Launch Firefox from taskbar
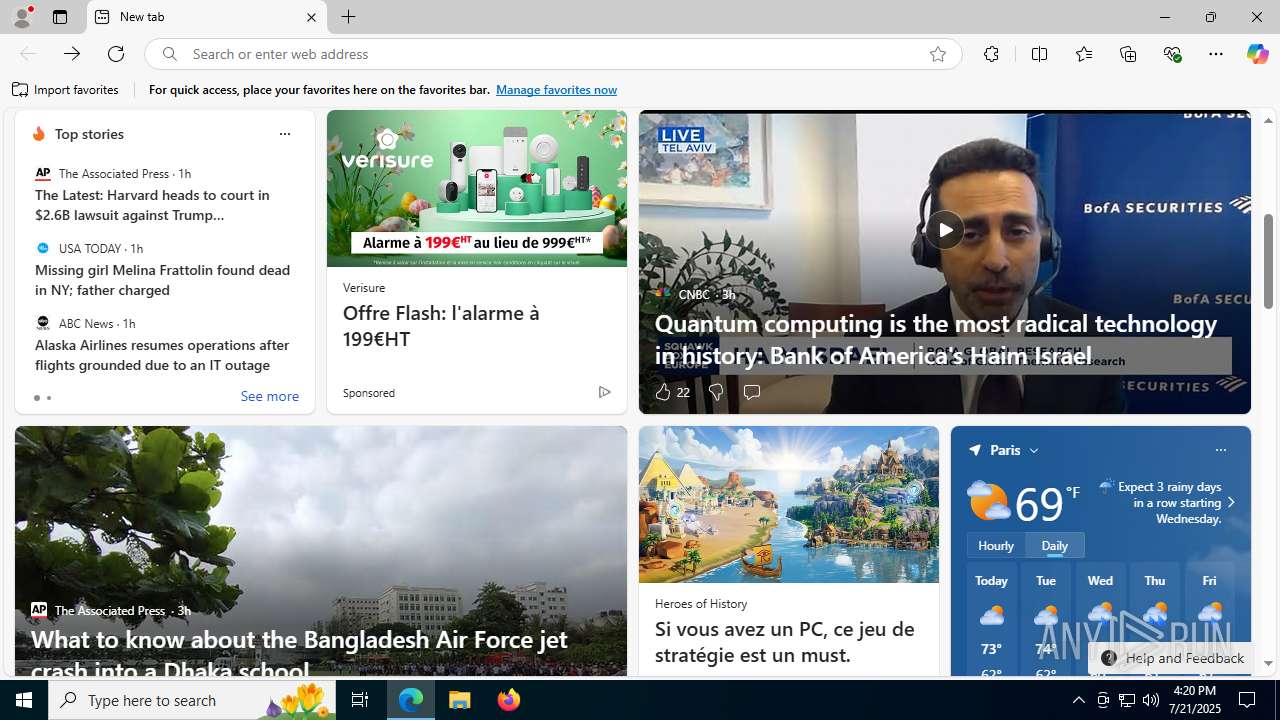 509,700
